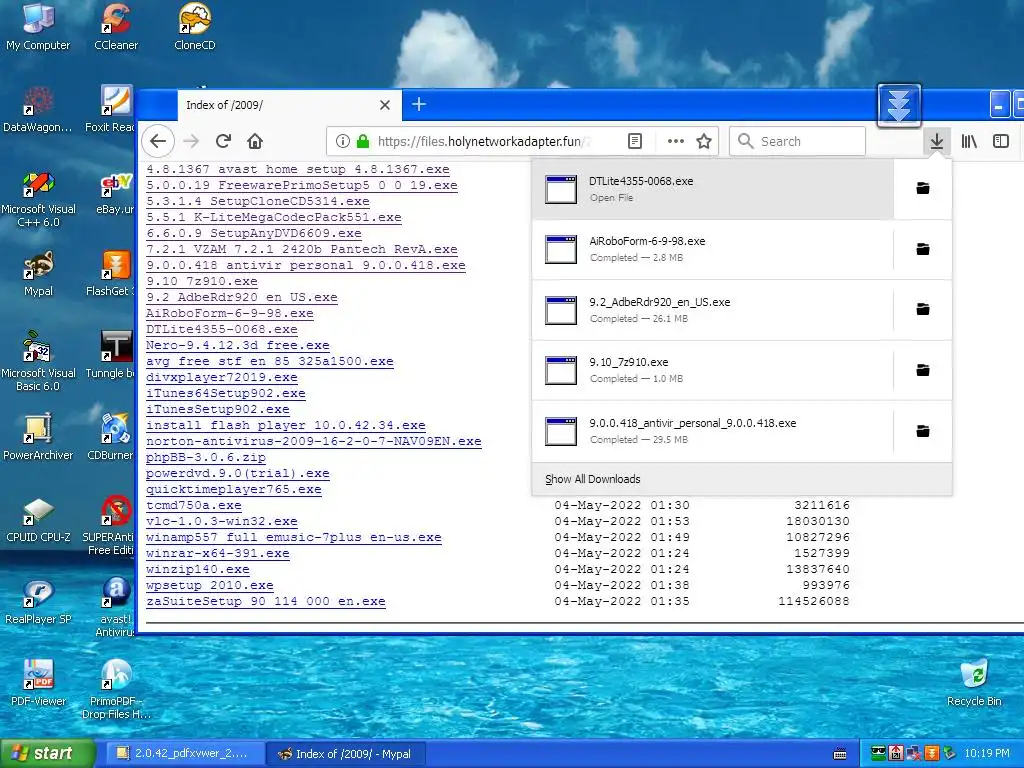The height and width of the screenshot is (768, 1024).
Task: Select the Index of /2009/ tab
Action: [x=289, y=105]
